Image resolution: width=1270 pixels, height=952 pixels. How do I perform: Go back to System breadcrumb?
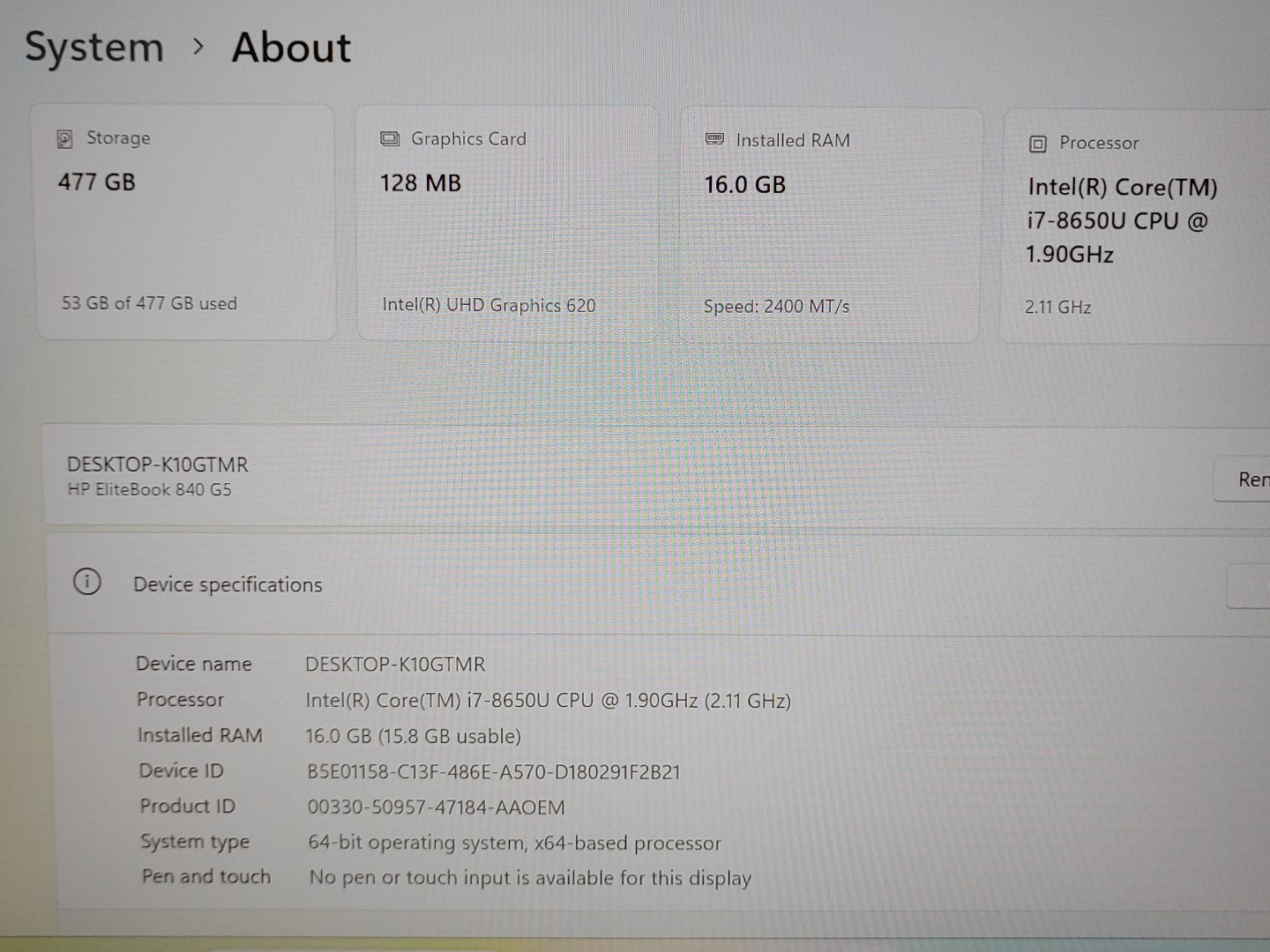pyautogui.click(x=94, y=48)
